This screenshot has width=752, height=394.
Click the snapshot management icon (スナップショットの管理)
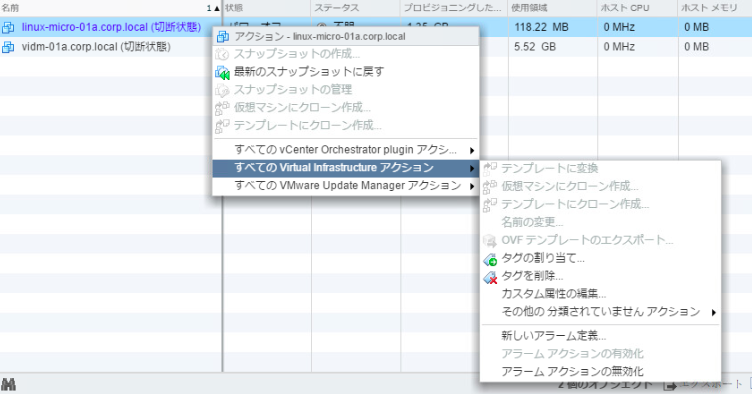pos(222,90)
